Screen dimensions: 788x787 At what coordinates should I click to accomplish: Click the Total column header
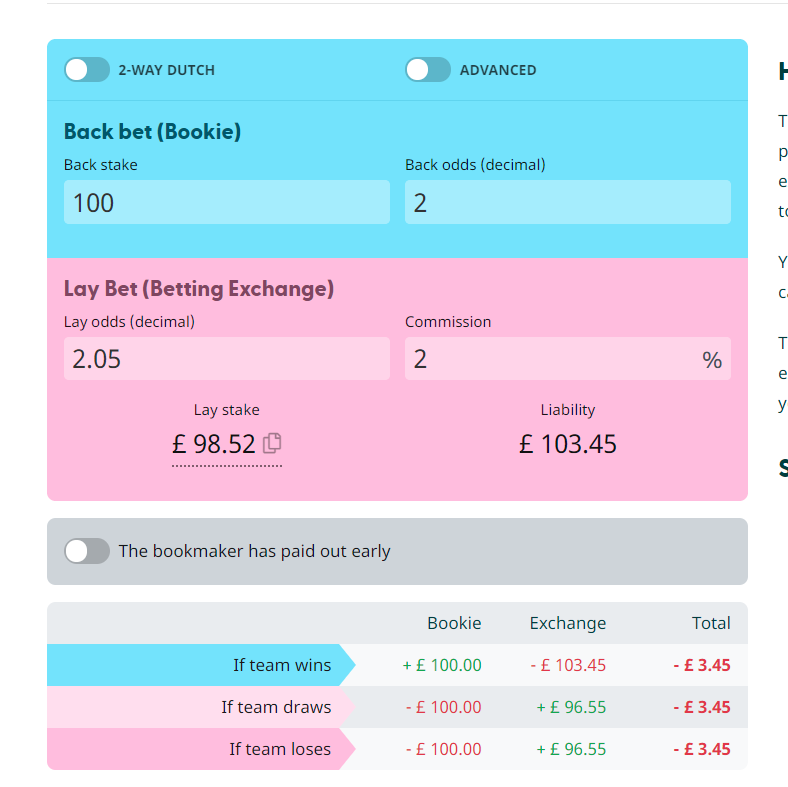tap(711, 623)
